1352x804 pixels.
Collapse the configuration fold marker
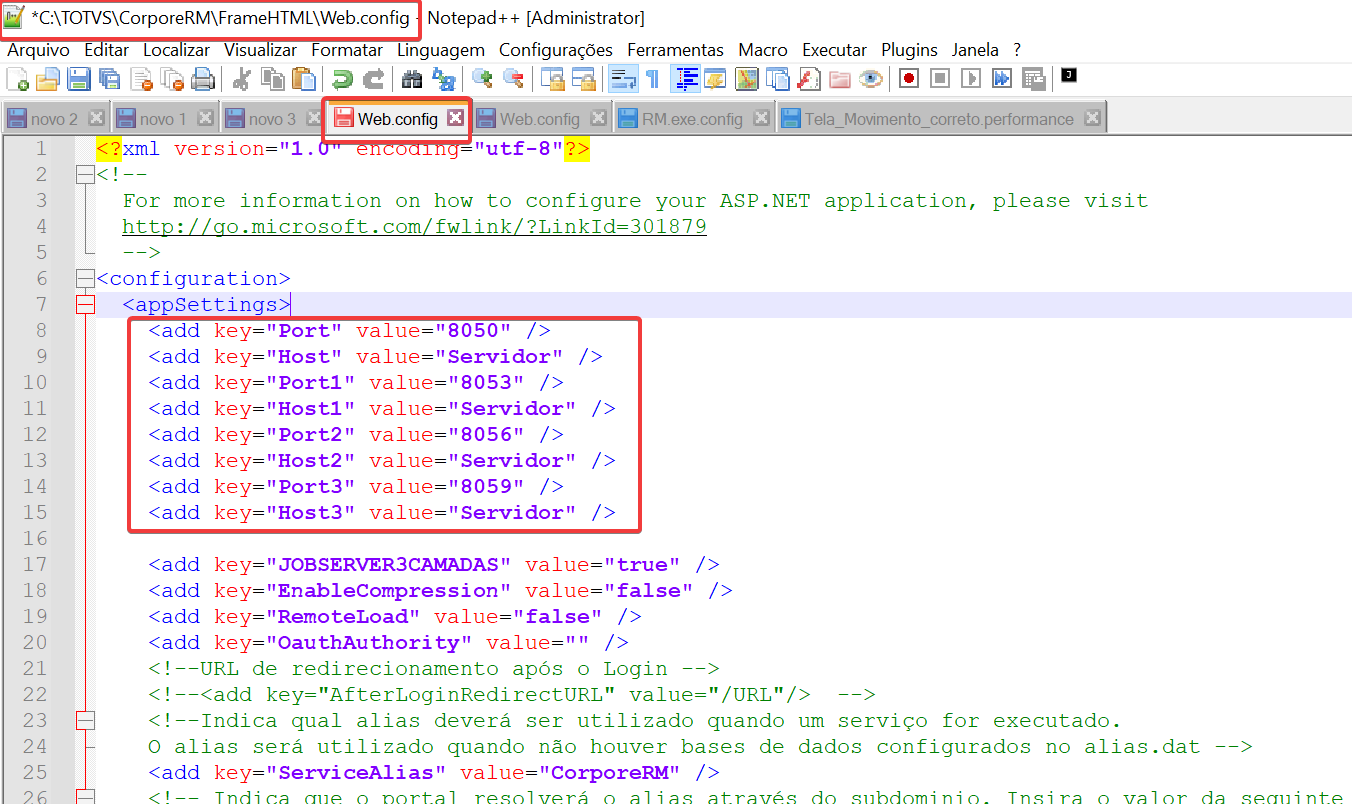click(85, 279)
